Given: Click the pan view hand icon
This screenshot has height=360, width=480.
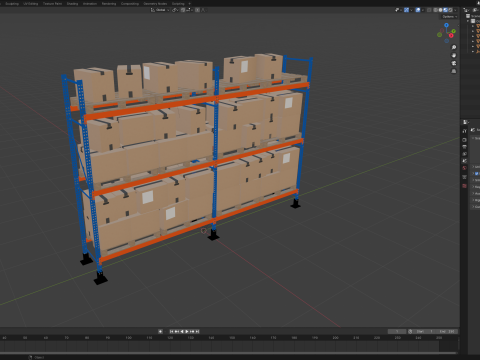Looking at the screenshot, I should click(x=454, y=55).
